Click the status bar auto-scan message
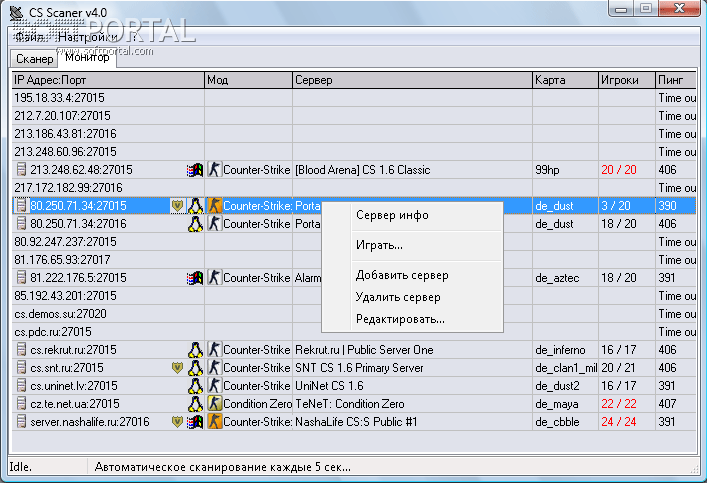Screen dimensions: 707x483 click(x=223, y=467)
